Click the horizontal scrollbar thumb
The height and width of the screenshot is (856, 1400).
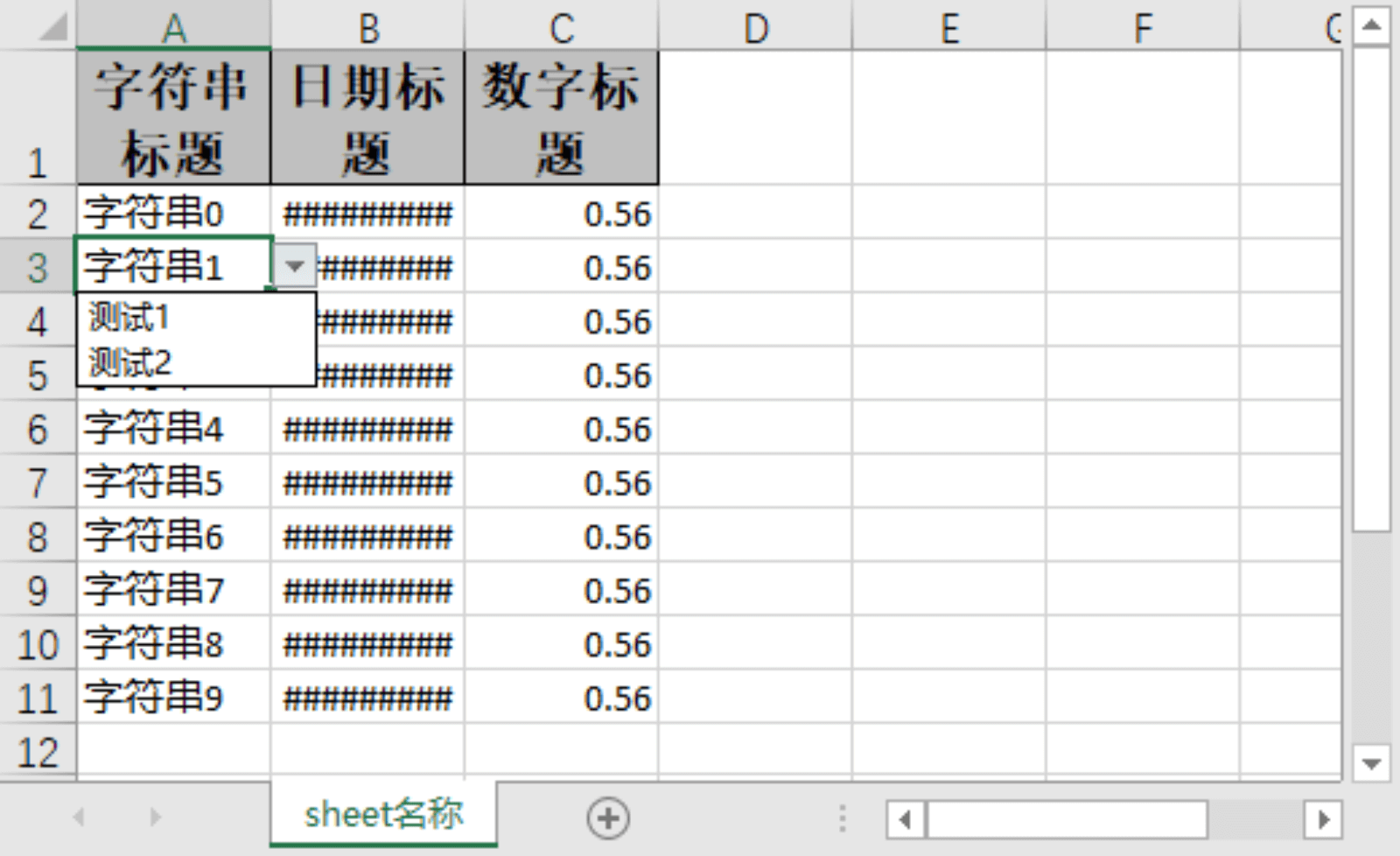point(1067,820)
